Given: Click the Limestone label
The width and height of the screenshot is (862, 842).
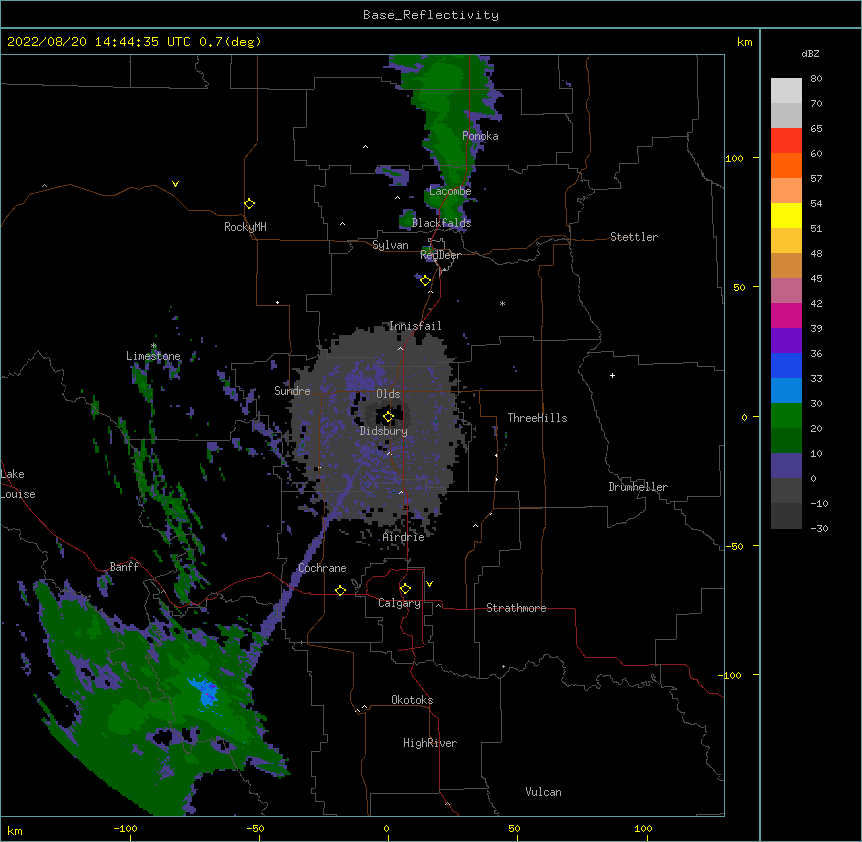Looking at the screenshot, I should coord(153,356).
